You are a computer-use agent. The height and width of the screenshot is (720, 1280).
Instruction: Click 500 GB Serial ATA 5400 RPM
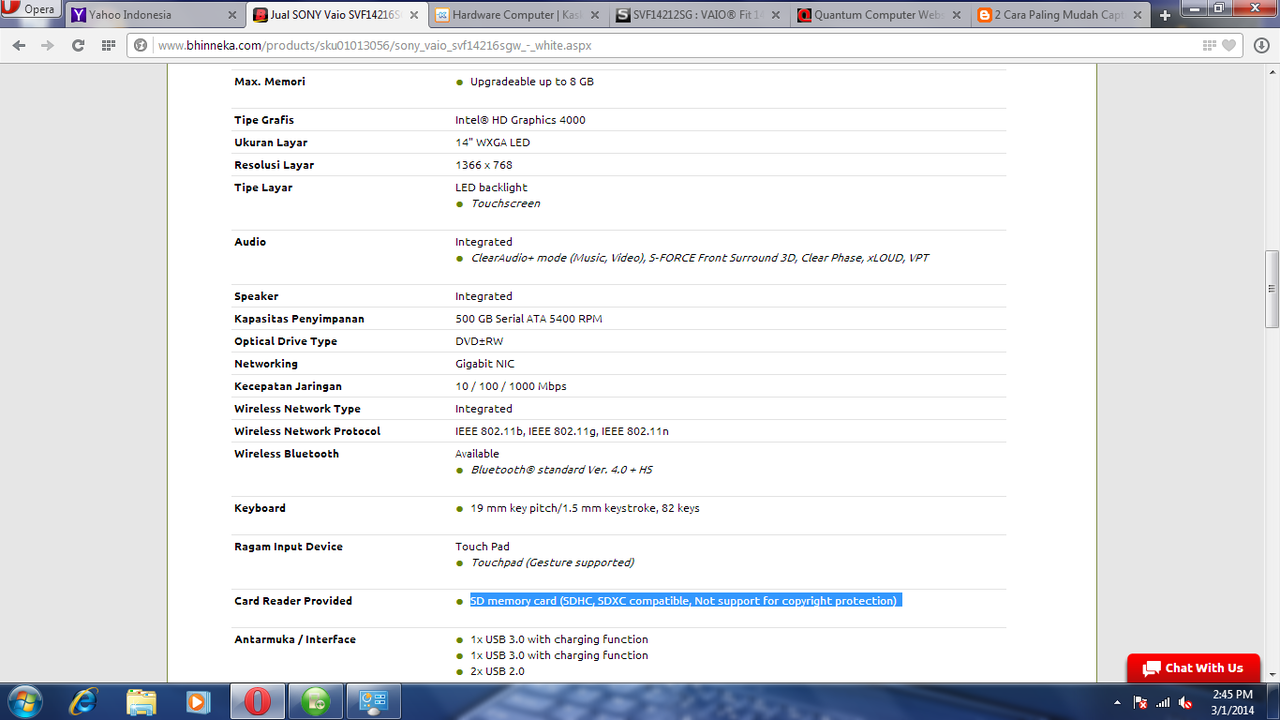click(529, 319)
